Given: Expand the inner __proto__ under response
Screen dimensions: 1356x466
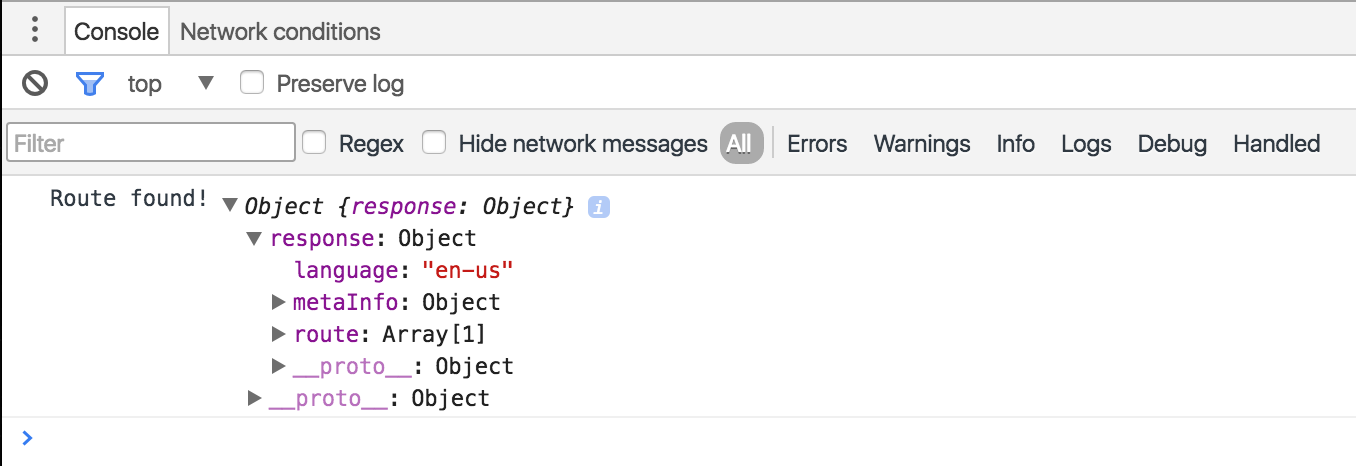Looking at the screenshot, I should tap(279, 367).
